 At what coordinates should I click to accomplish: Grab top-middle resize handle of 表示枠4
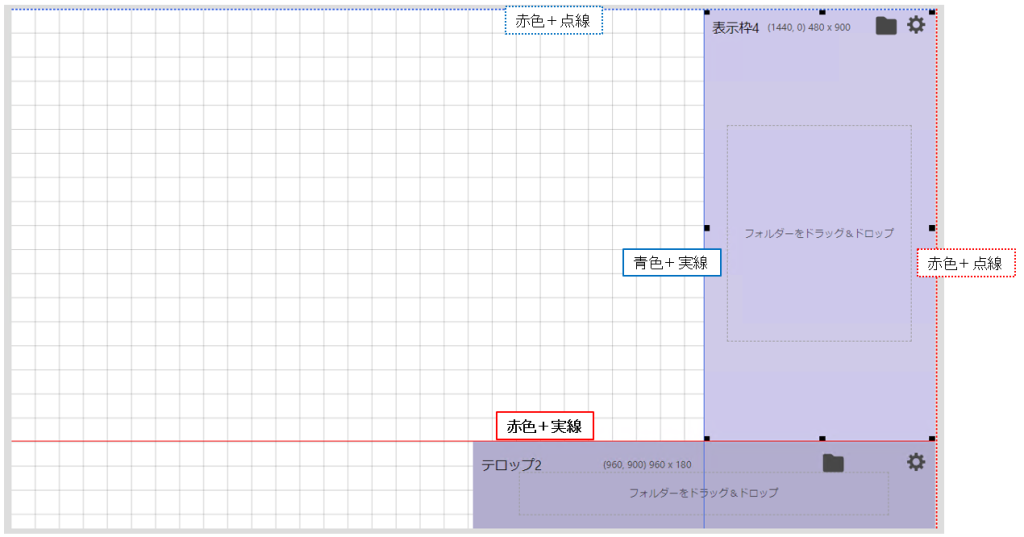click(822, 12)
